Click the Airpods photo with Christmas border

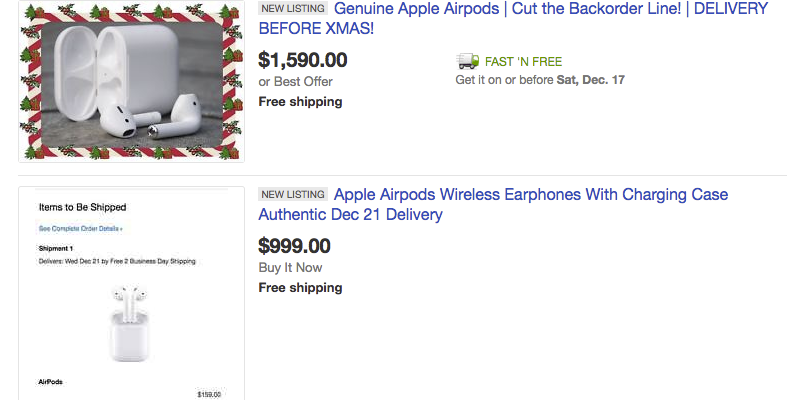(x=131, y=82)
